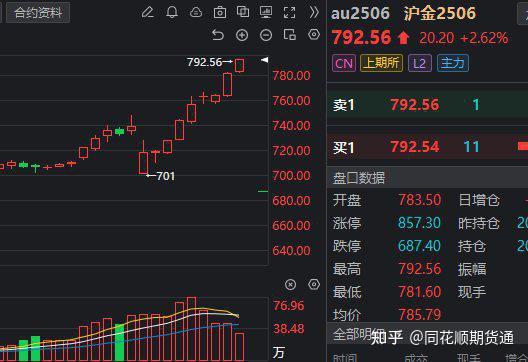Image resolution: width=528 pixels, height=362 pixels.
Task: Open the multi-window overlay icon
Action: coord(243,12)
